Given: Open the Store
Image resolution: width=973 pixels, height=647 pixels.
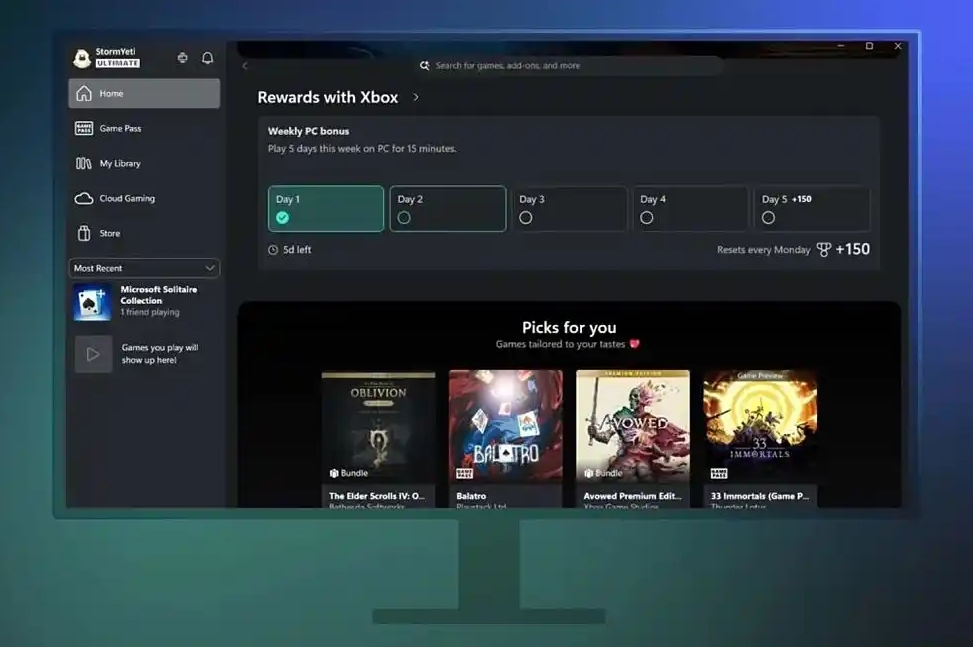Looking at the screenshot, I should [x=144, y=233].
